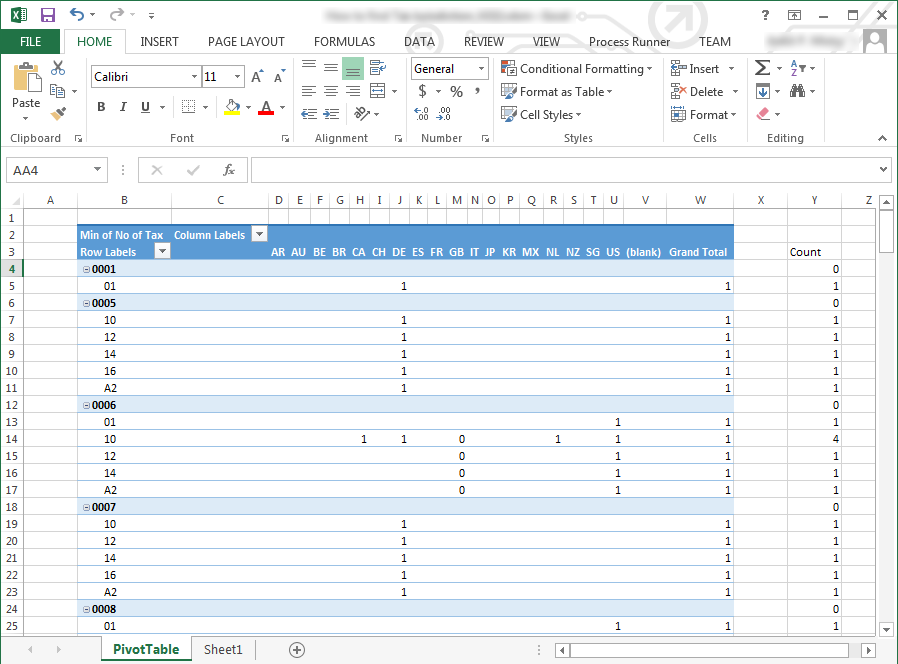The height and width of the screenshot is (664, 898).
Task: Switch to the PAGE LAYOUT ribbon tab
Action: (246, 42)
